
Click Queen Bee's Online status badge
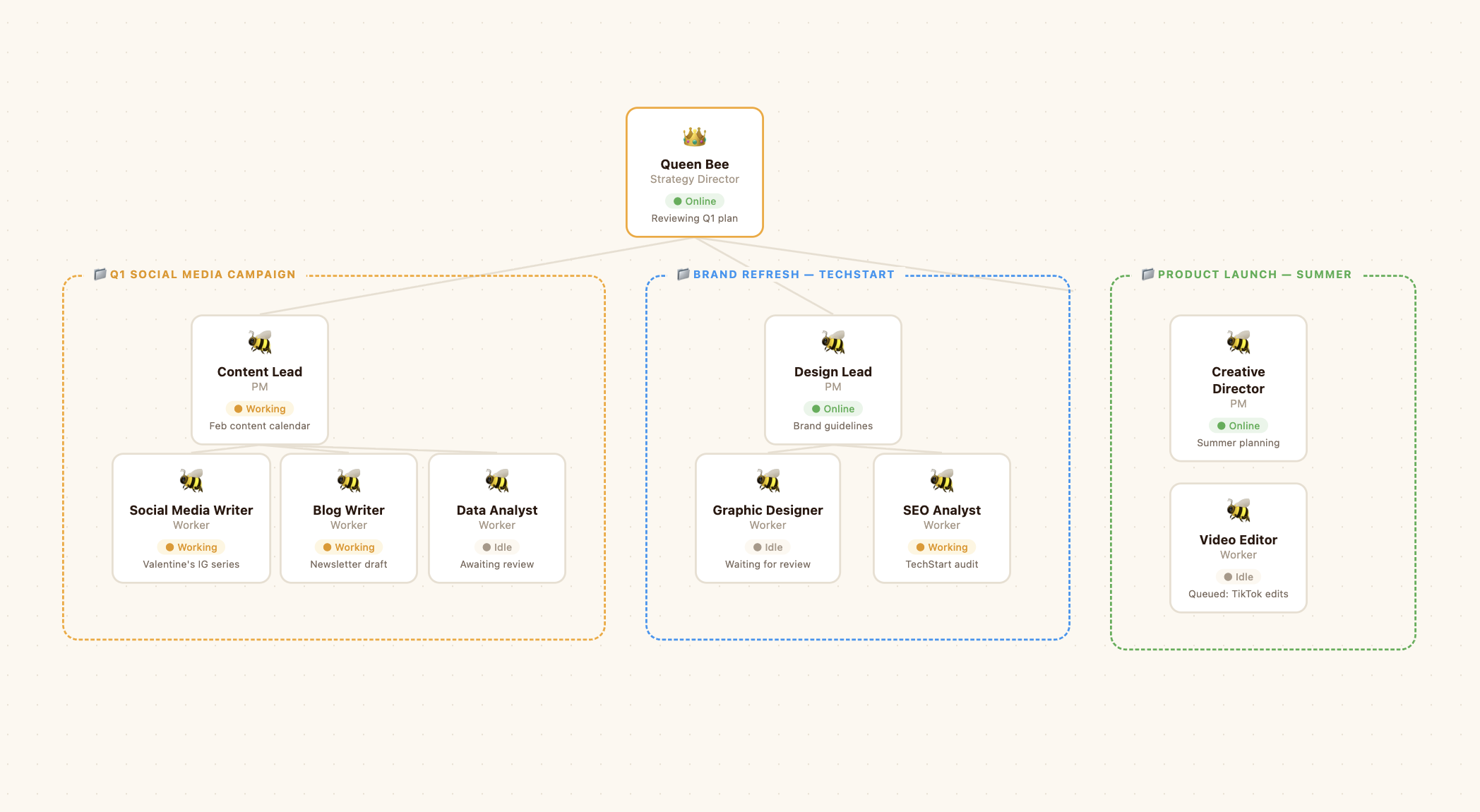694,201
